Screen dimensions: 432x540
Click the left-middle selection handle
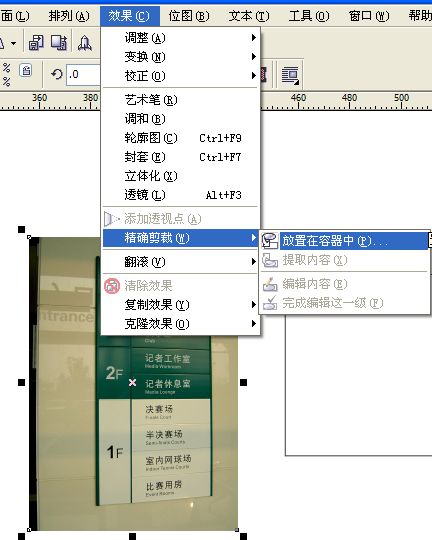[x=21, y=382]
